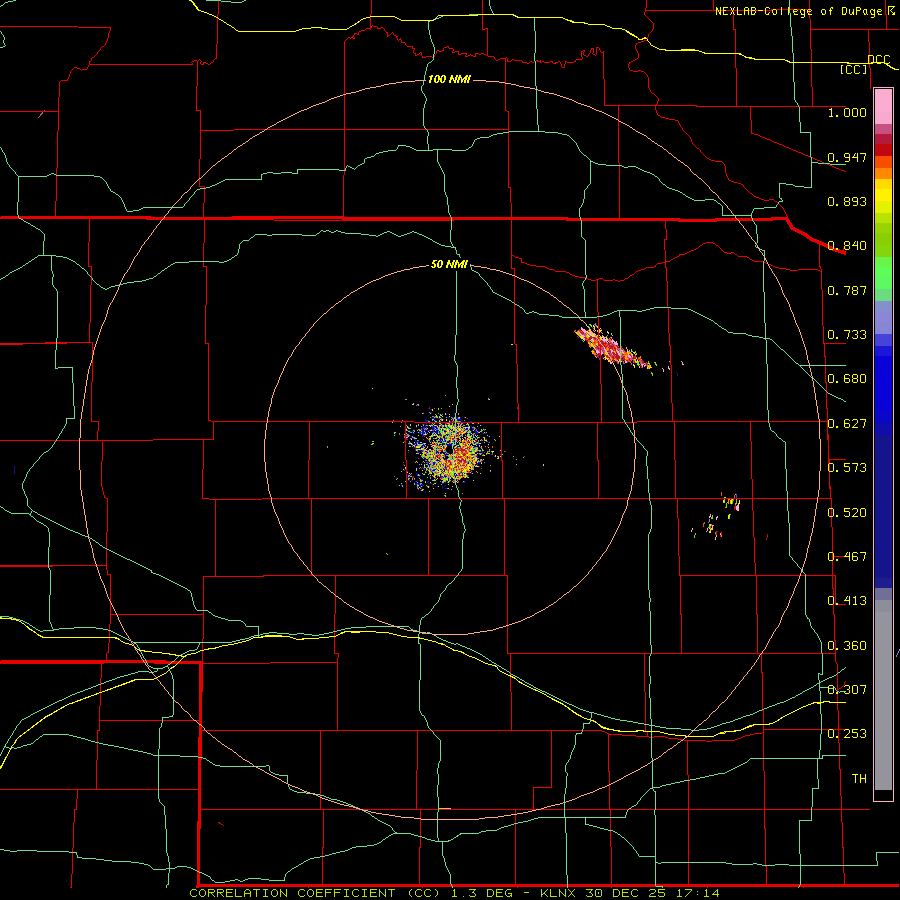This screenshot has width=900, height=900.
Task: Select the 0.627 scale value
Action: tap(847, 423)
